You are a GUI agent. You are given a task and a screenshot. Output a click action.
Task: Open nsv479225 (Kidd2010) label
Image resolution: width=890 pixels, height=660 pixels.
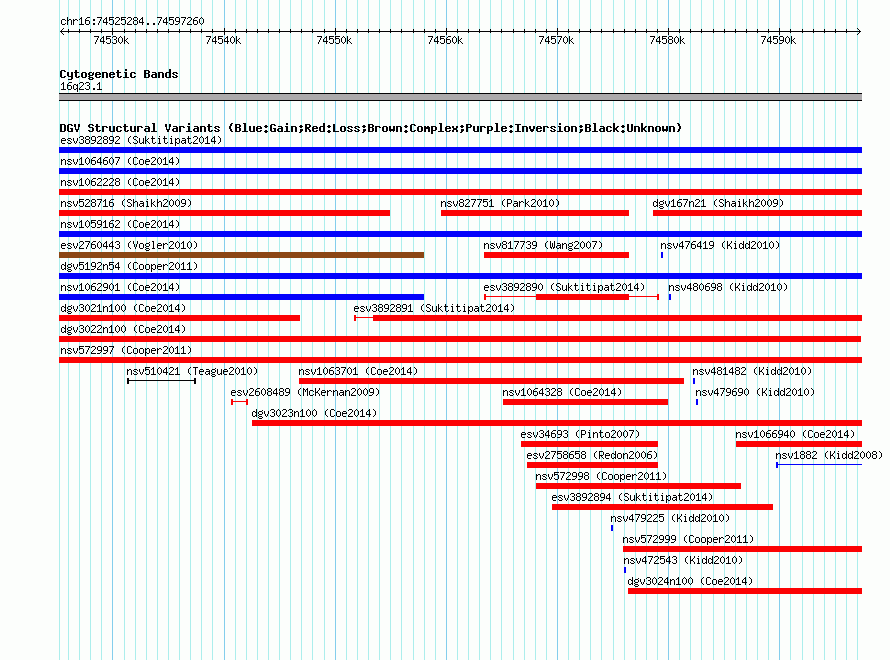(x=670, y=518)
